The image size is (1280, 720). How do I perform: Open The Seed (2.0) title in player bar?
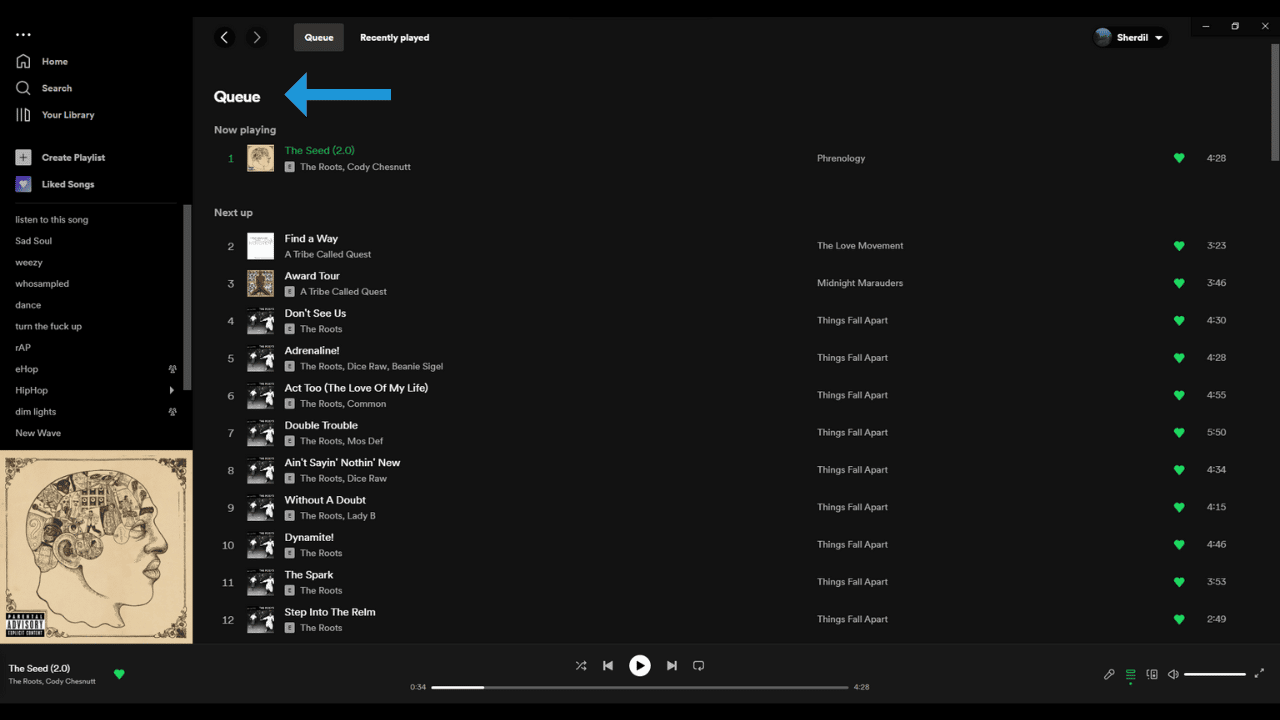(x=39, y=668)
